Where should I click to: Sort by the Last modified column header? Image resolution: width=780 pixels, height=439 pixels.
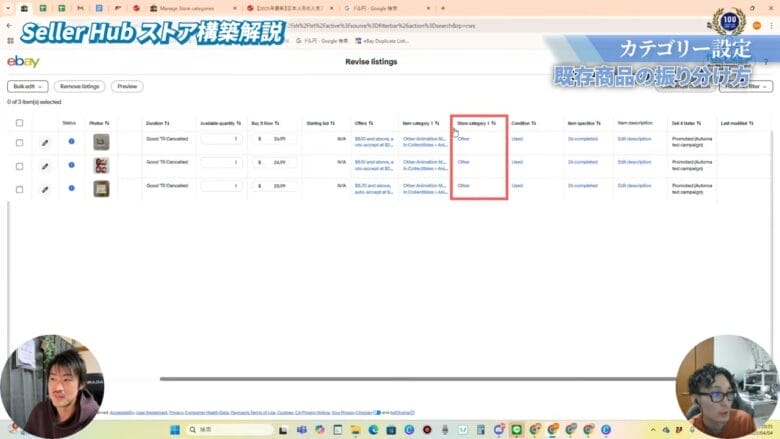click(x=737, y=123)
